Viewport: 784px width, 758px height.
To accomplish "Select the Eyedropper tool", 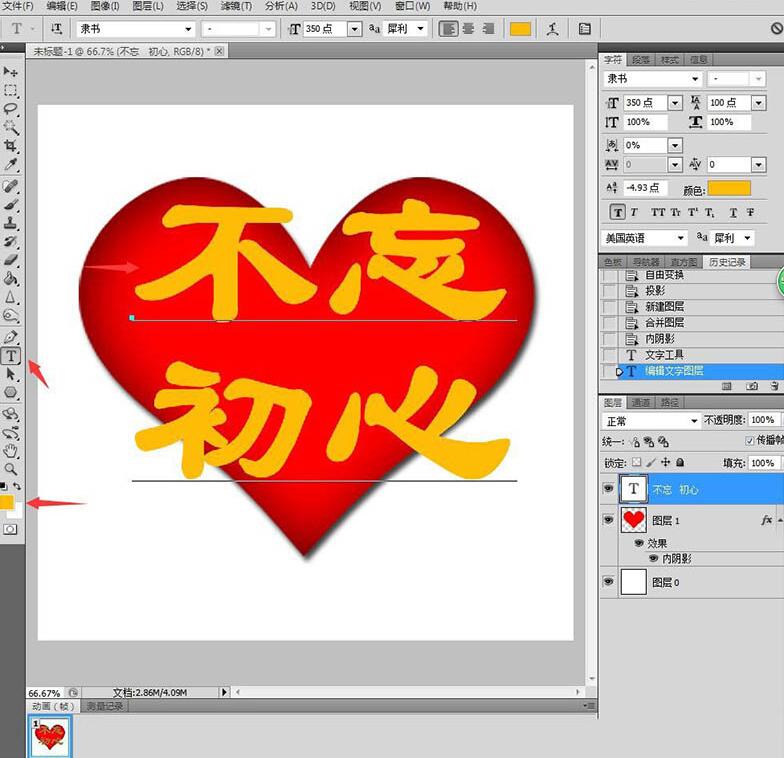I will tap(10, 164).
